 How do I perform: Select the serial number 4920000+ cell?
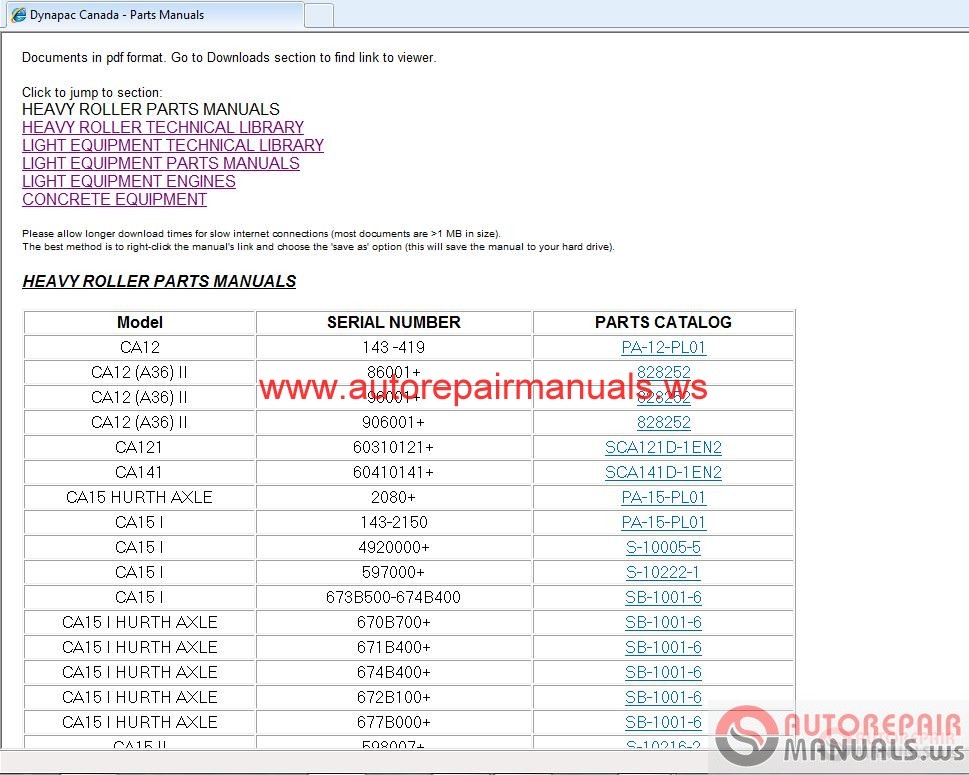394,548
